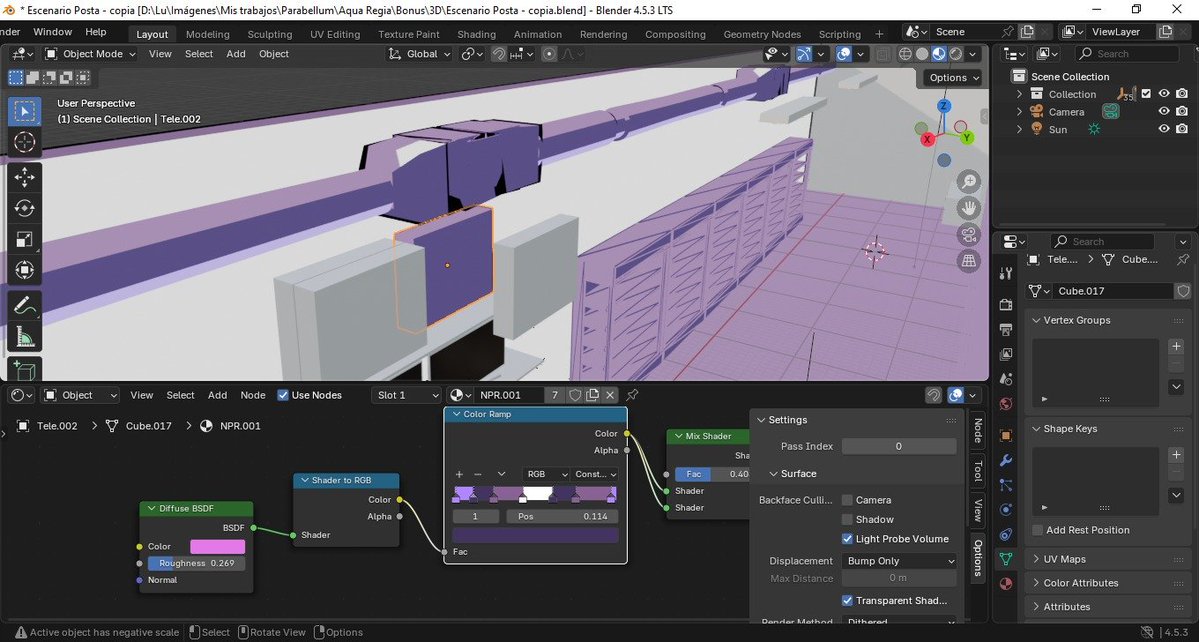Enable Add Rest Position checkbox

1038,530
